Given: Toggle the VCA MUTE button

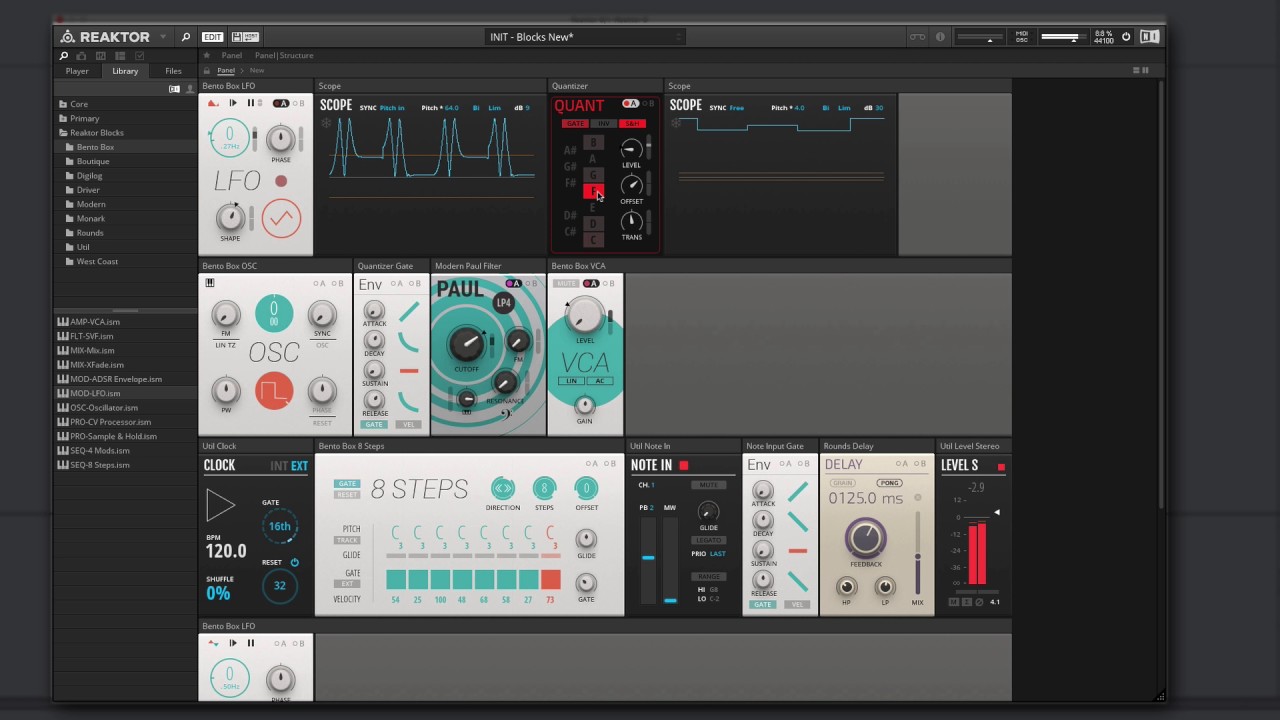Looking at the screenshot, I should 567,284.
